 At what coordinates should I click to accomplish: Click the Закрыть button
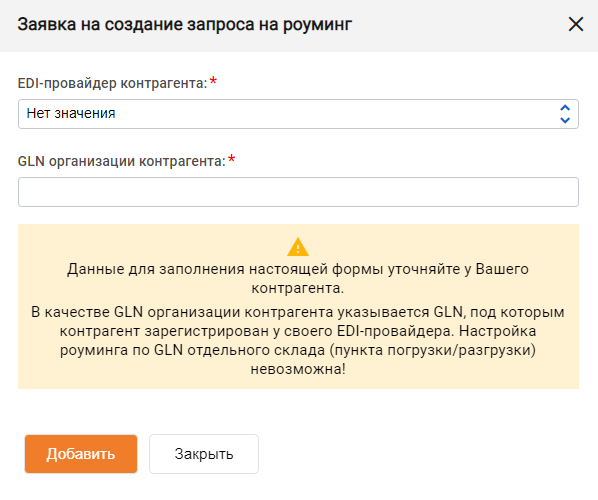[x=204, y=454]
